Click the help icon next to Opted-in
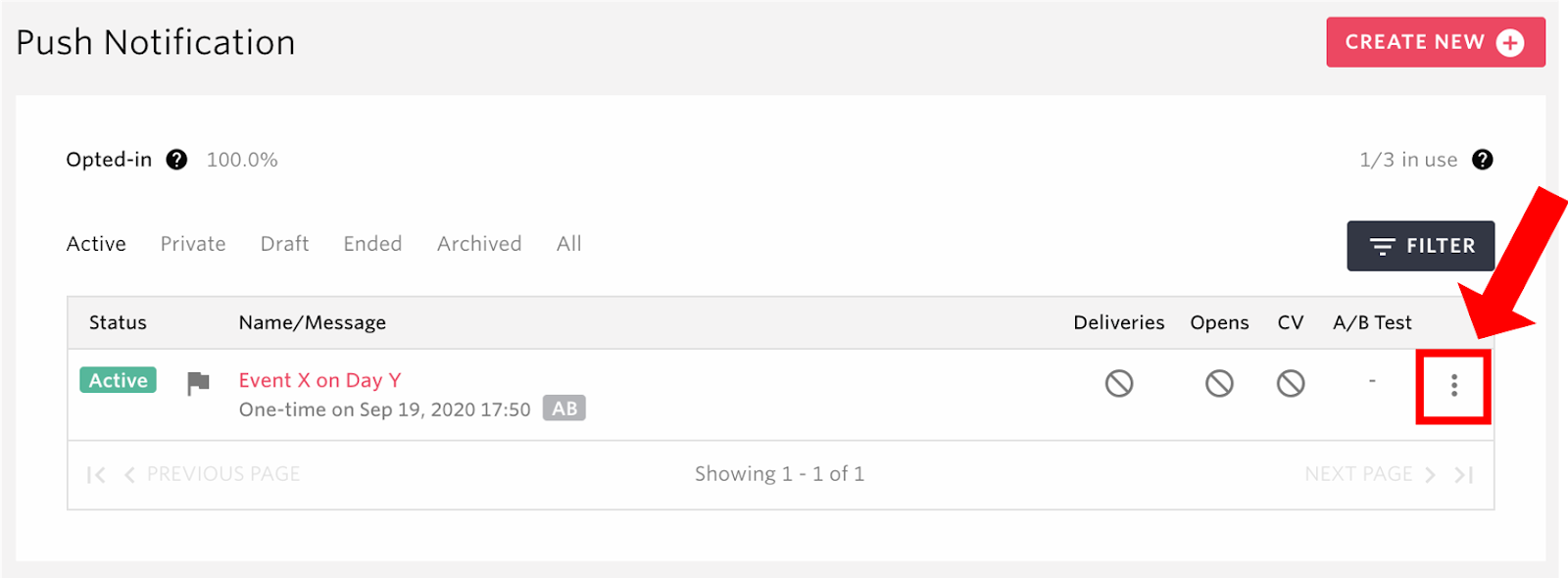This screenshot has height=578, width=1568. [x=176, y=160]
